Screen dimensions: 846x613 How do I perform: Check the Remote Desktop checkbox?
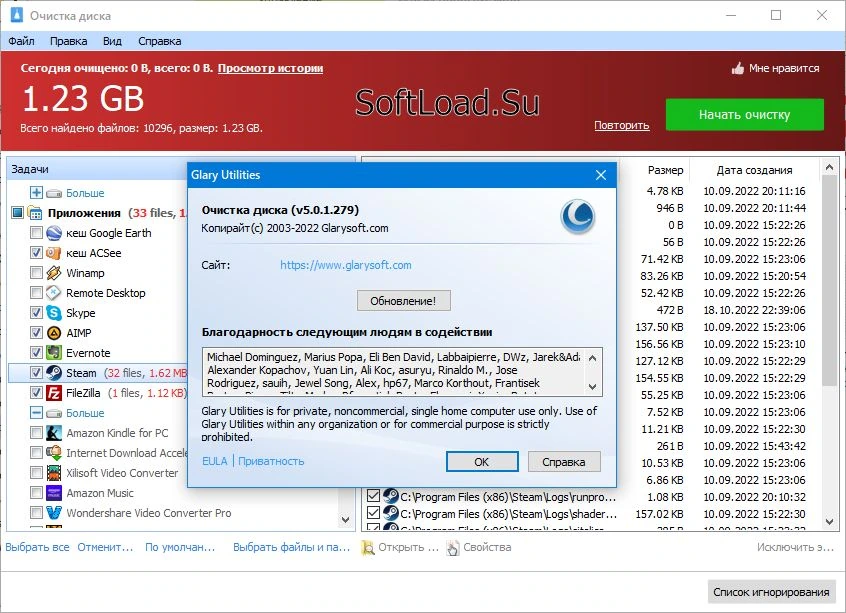(36, 293)
